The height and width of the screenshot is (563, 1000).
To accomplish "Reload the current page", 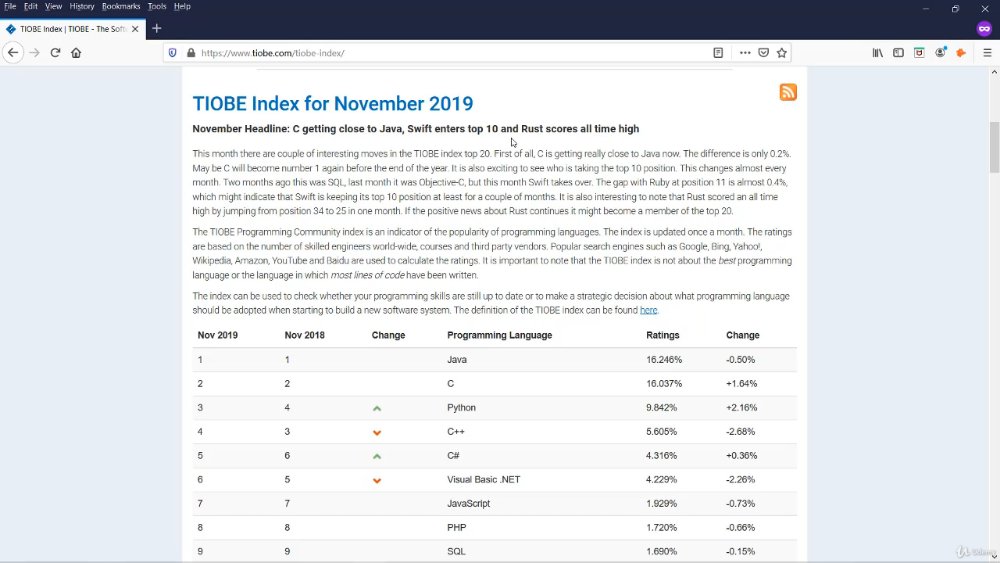I will [x=55, y=53].
